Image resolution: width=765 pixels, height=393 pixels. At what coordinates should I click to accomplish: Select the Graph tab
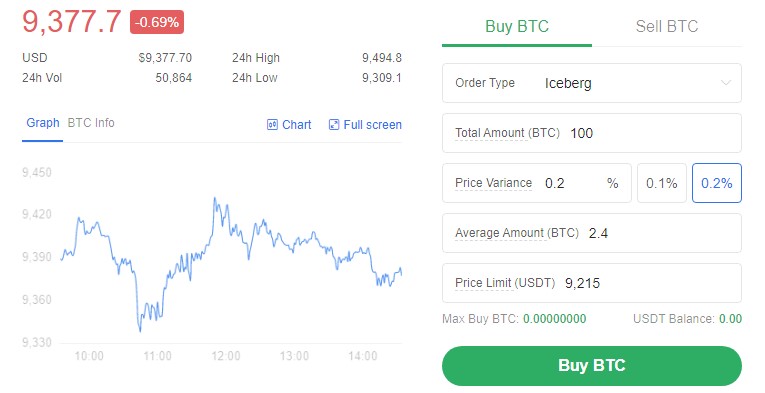click(42, 123)
